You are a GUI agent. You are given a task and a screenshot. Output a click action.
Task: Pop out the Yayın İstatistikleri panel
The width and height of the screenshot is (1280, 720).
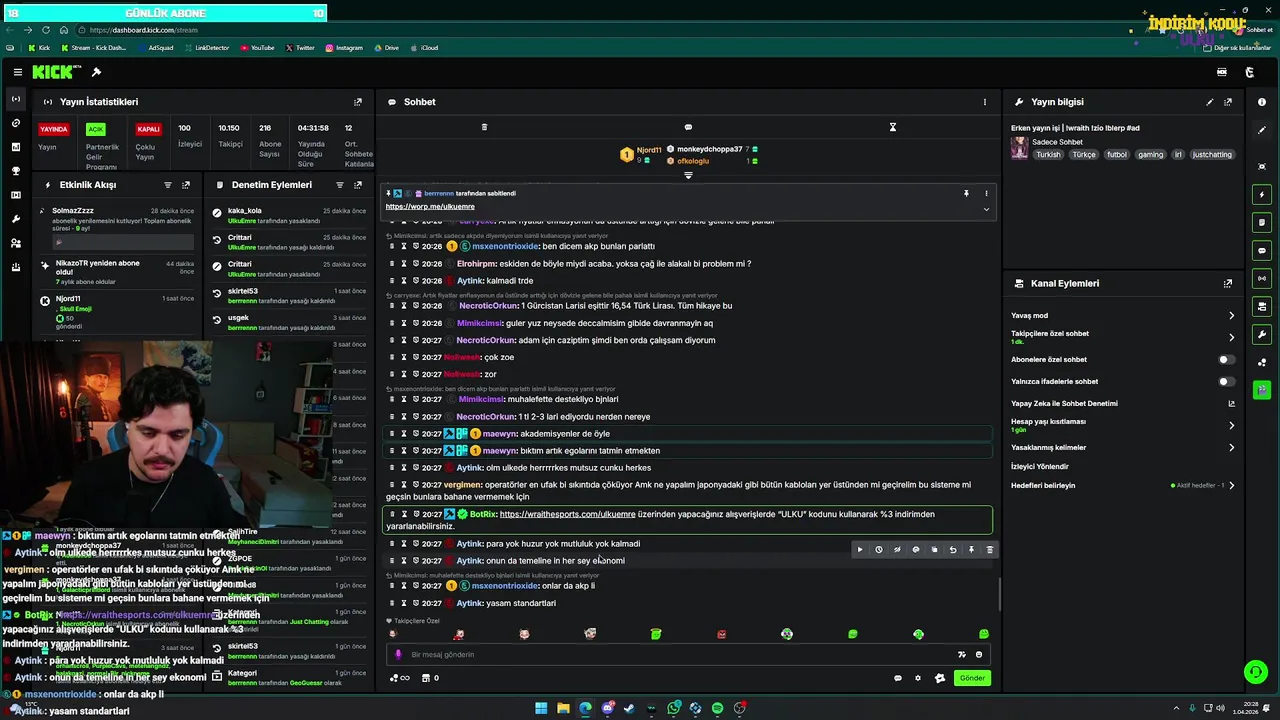(358, 102)
